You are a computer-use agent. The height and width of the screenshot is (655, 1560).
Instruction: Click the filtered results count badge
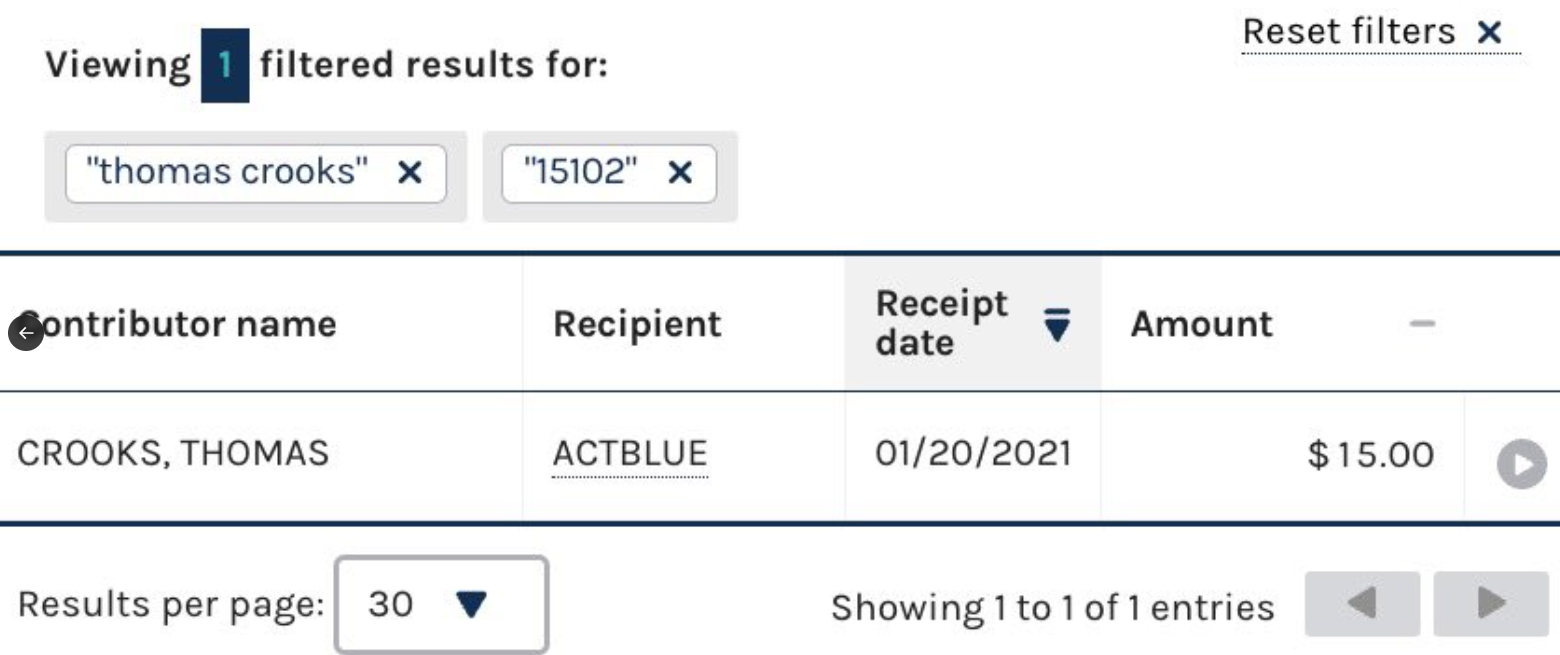[225, 66]
